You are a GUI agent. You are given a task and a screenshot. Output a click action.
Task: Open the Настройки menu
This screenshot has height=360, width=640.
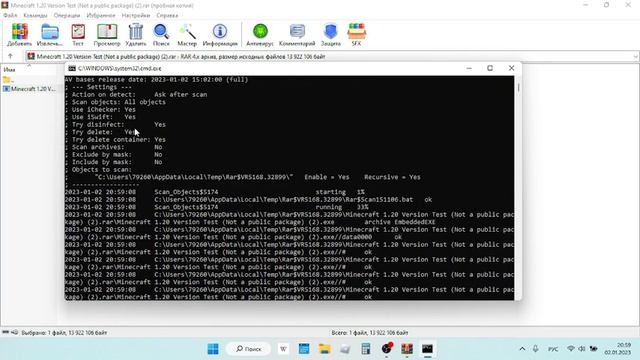136,16
